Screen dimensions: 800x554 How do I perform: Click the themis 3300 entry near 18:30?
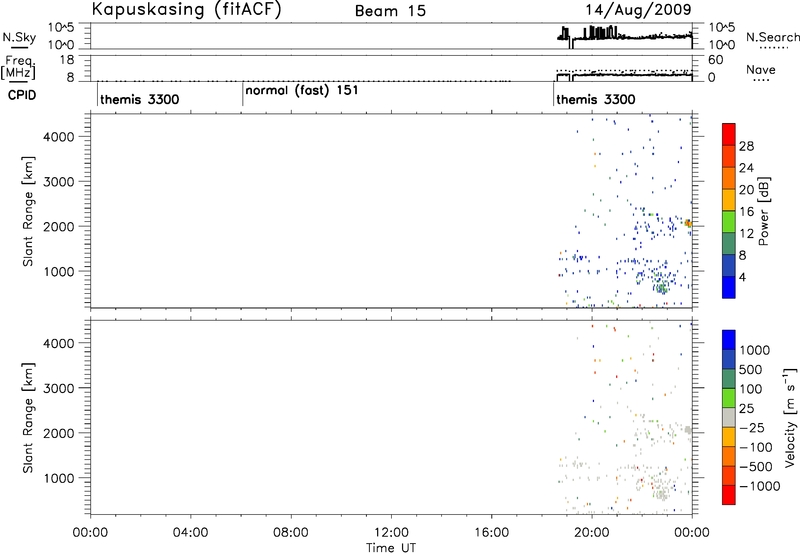point(596,99)
